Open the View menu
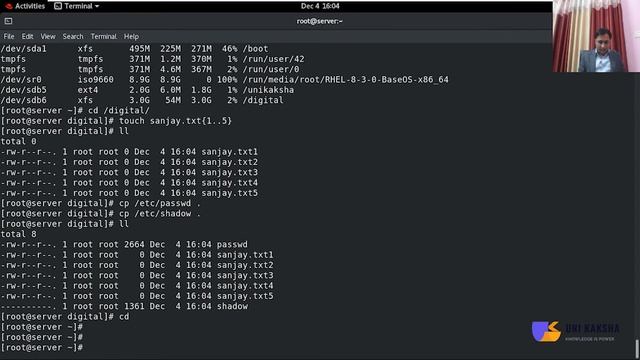 pos(48,36)
